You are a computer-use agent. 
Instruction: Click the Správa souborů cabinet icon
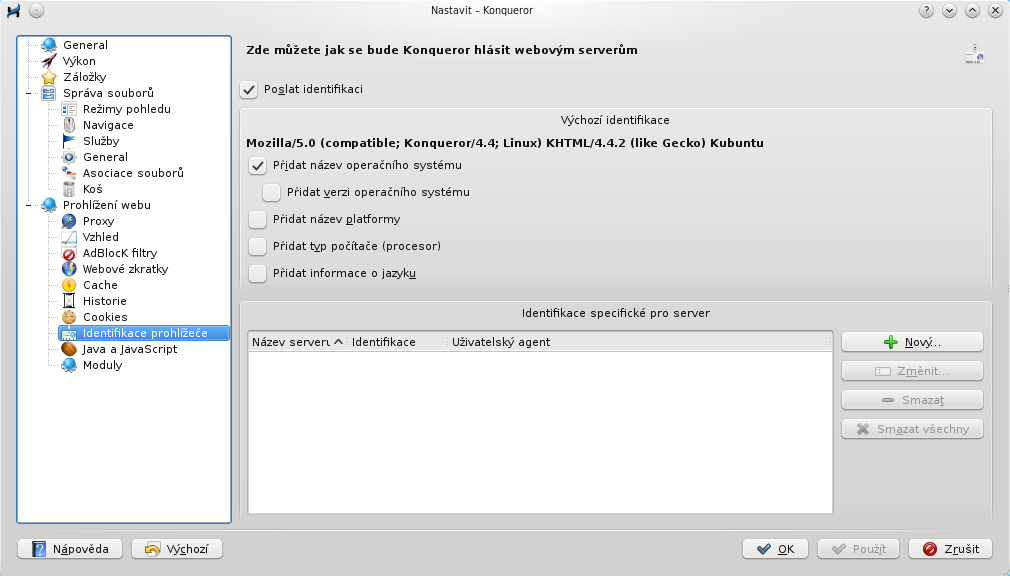[49, 93]
